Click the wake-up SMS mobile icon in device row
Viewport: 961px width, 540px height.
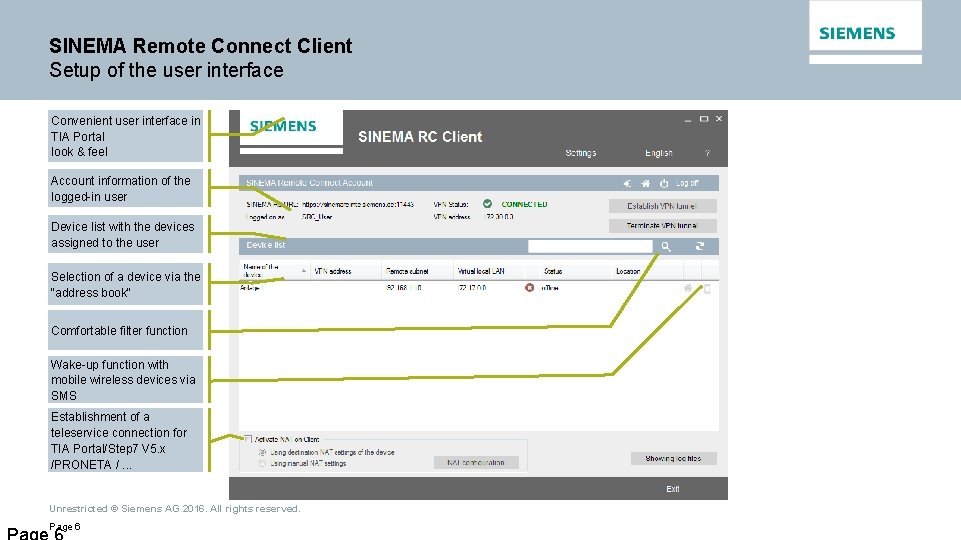point(707,289)
